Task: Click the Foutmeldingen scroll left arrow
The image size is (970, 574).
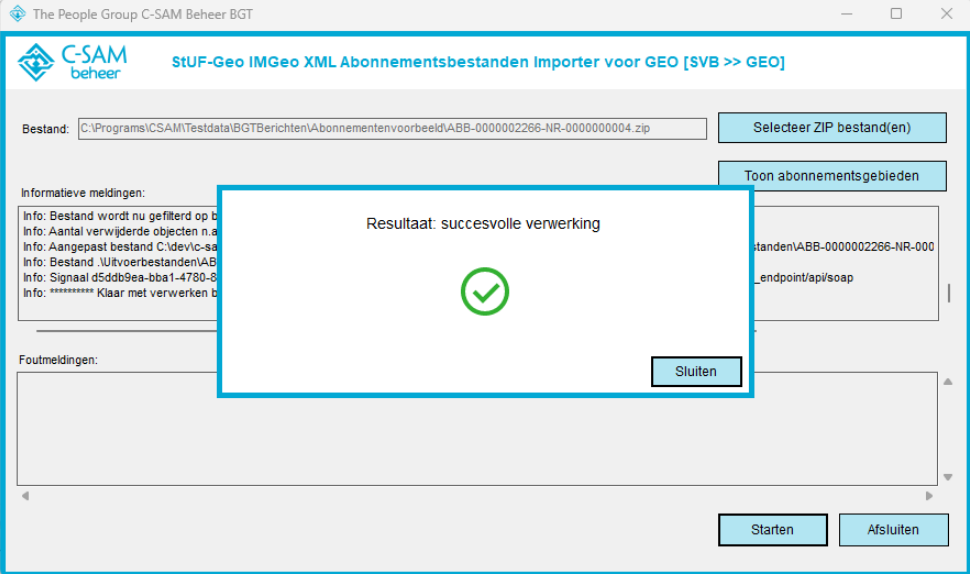Action: coord(25,495)
